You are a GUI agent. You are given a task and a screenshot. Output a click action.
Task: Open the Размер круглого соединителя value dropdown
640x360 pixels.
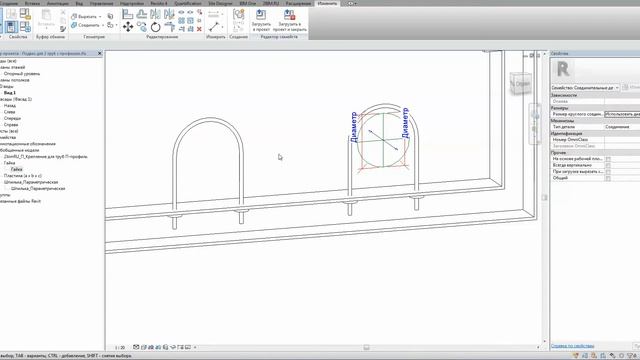pos(622,114)
